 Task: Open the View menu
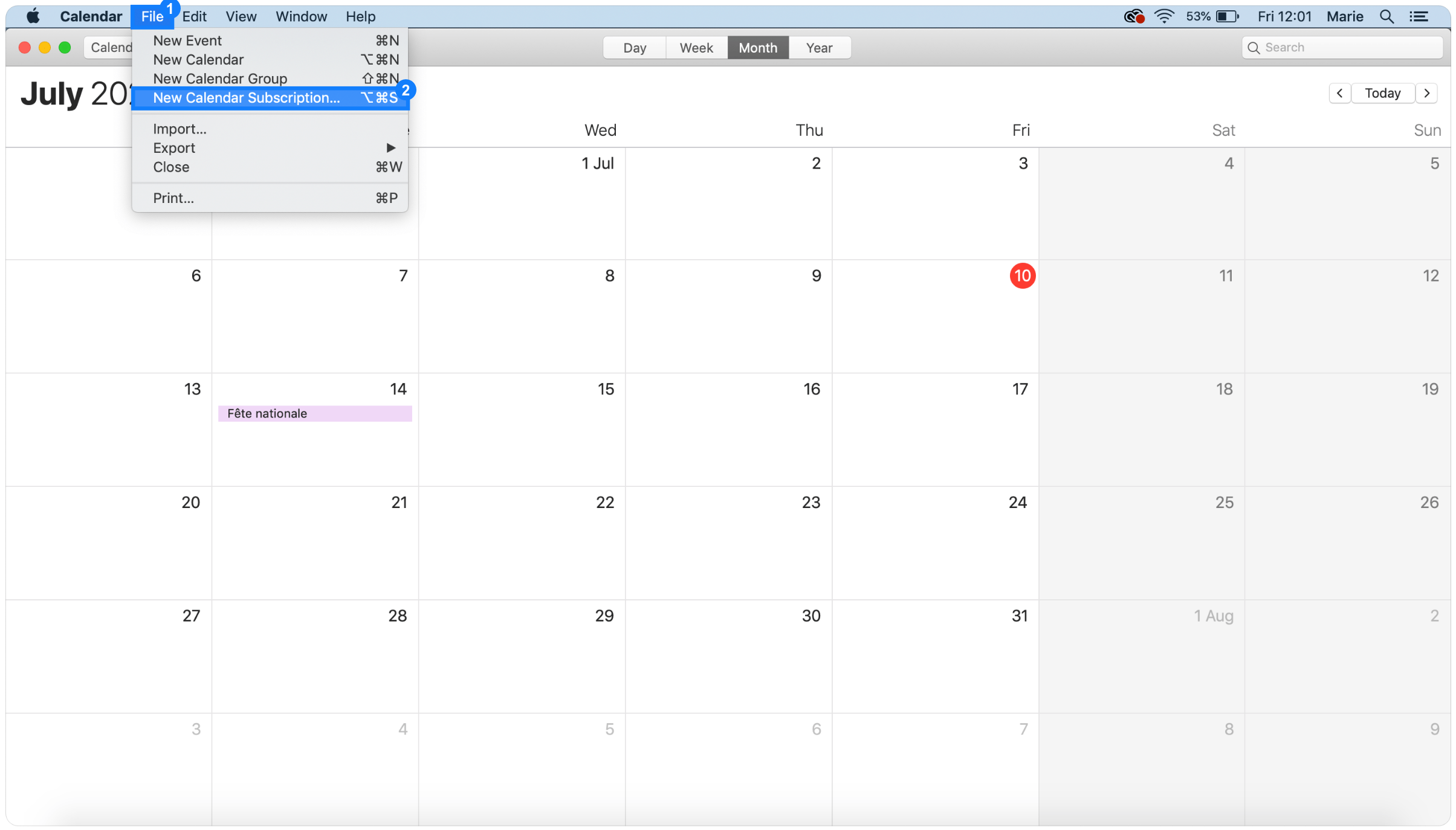[241, 16]
